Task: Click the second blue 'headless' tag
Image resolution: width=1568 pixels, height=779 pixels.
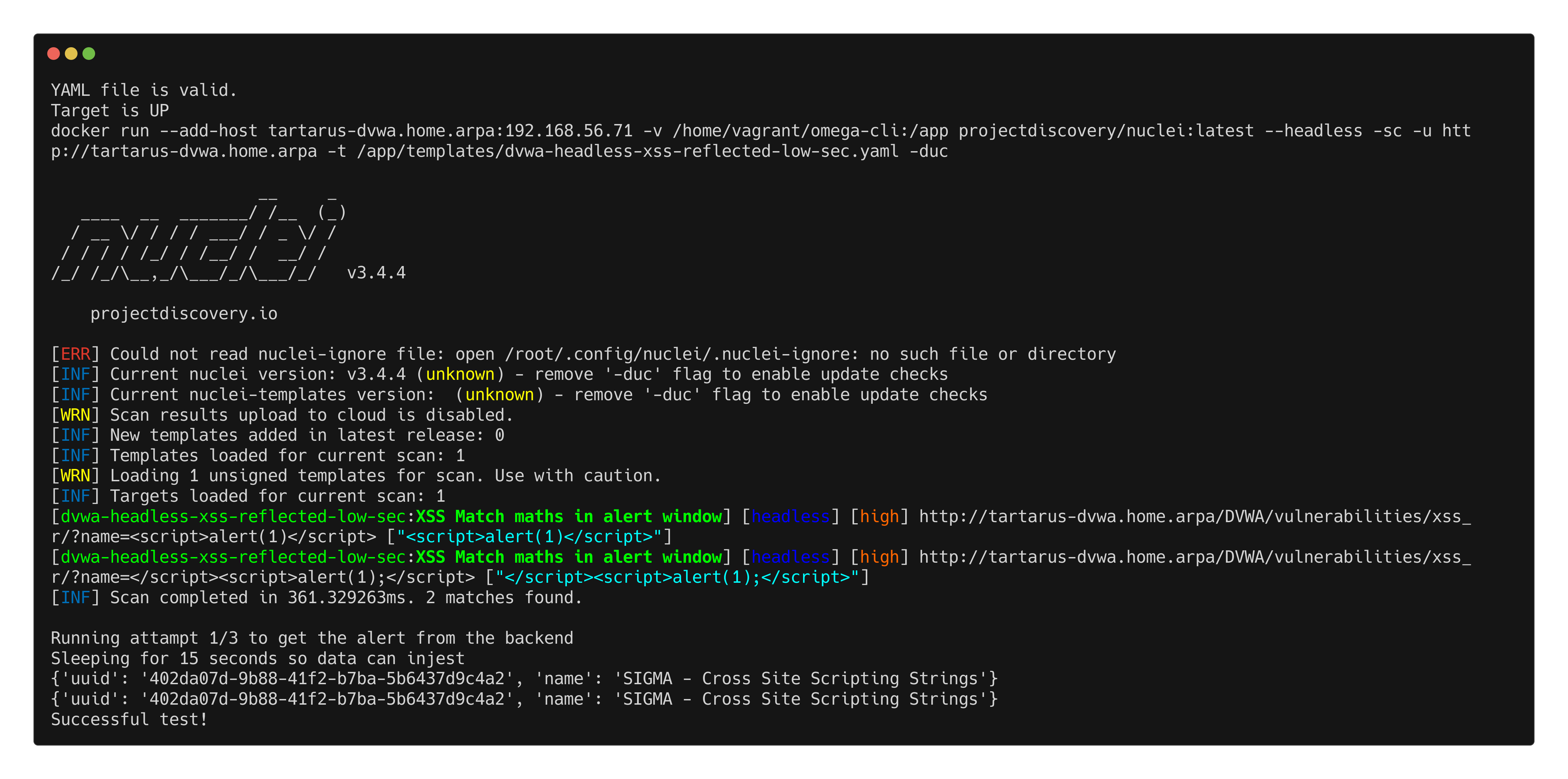Action: click(x=790, y=557)
